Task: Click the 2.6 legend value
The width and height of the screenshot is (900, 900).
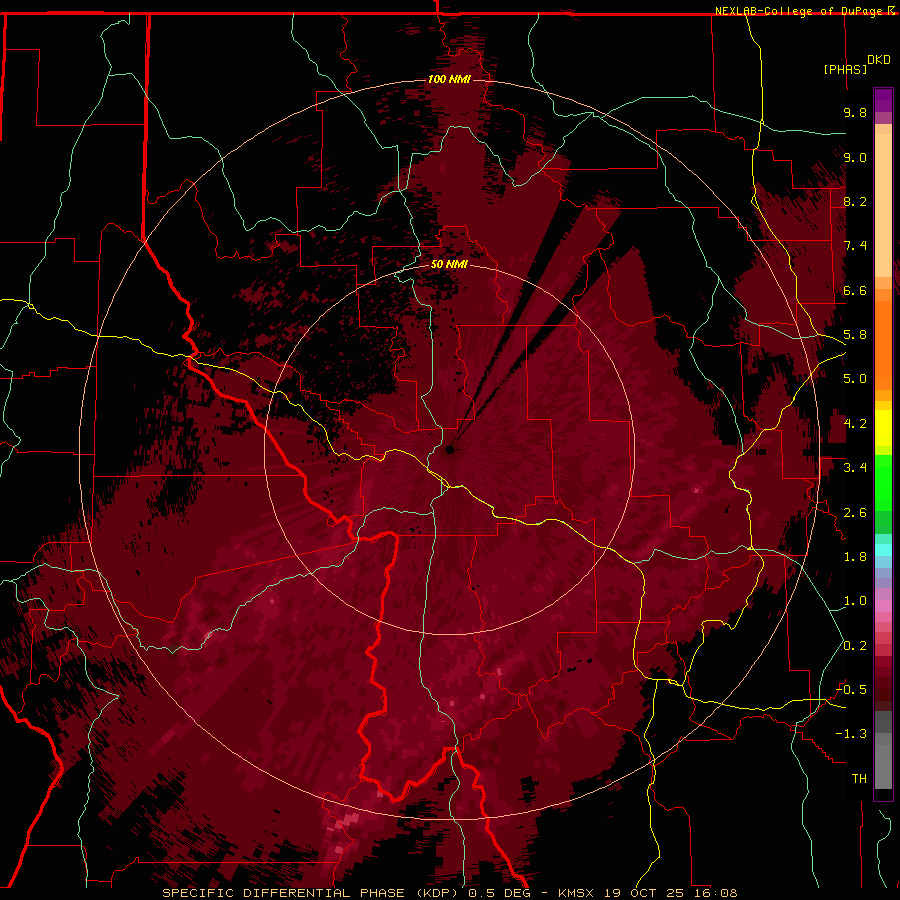Action: point(855,513)
